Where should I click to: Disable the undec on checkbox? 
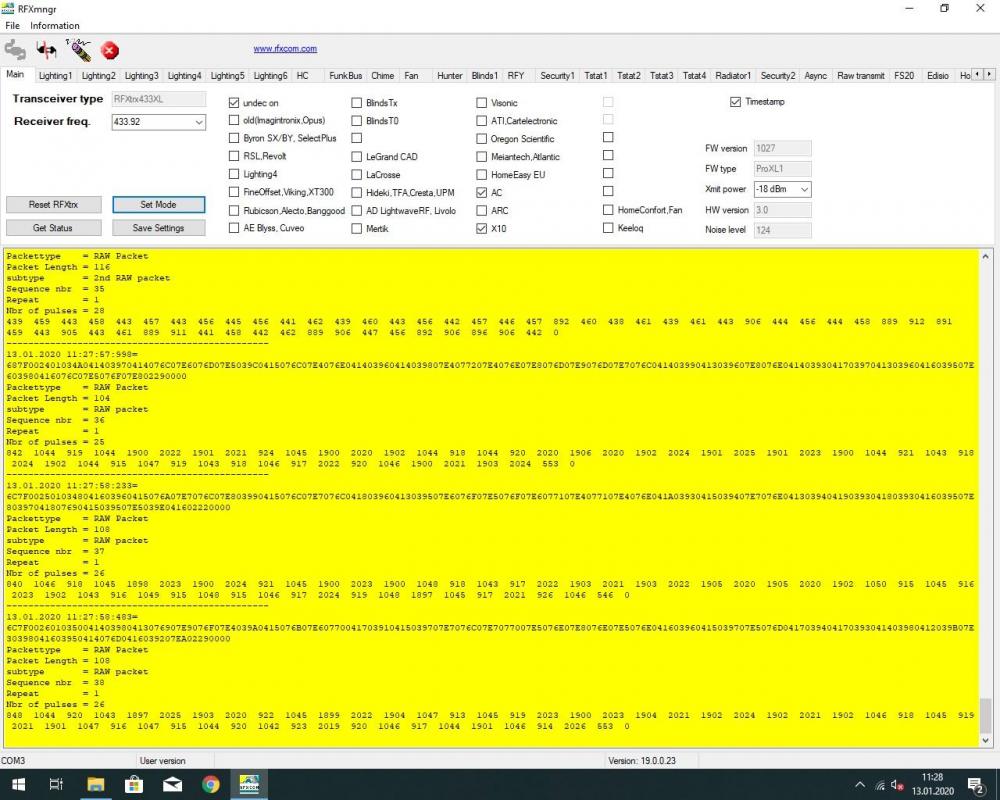[234, 103]
